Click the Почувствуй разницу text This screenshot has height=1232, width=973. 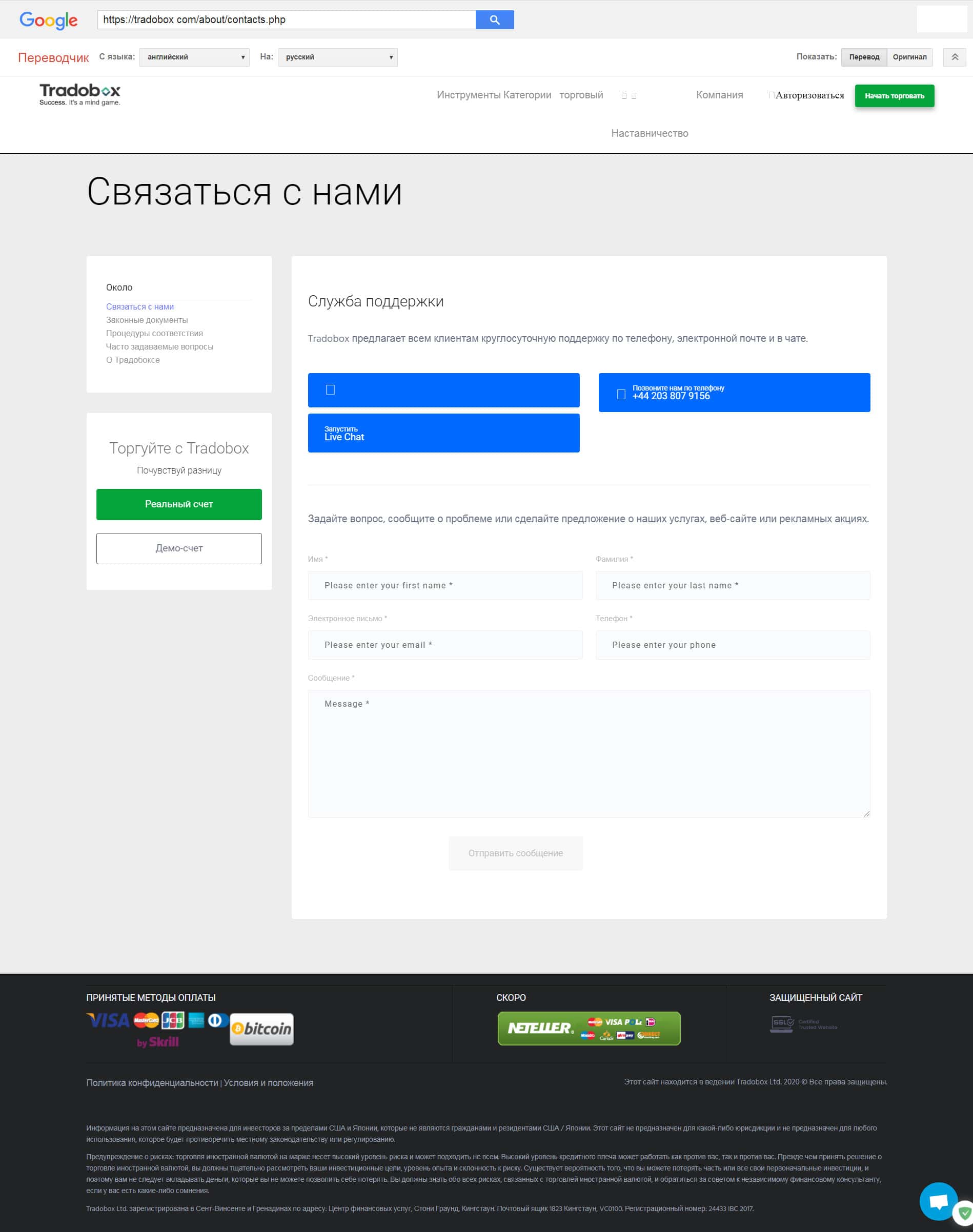click(x=179, y=470)
